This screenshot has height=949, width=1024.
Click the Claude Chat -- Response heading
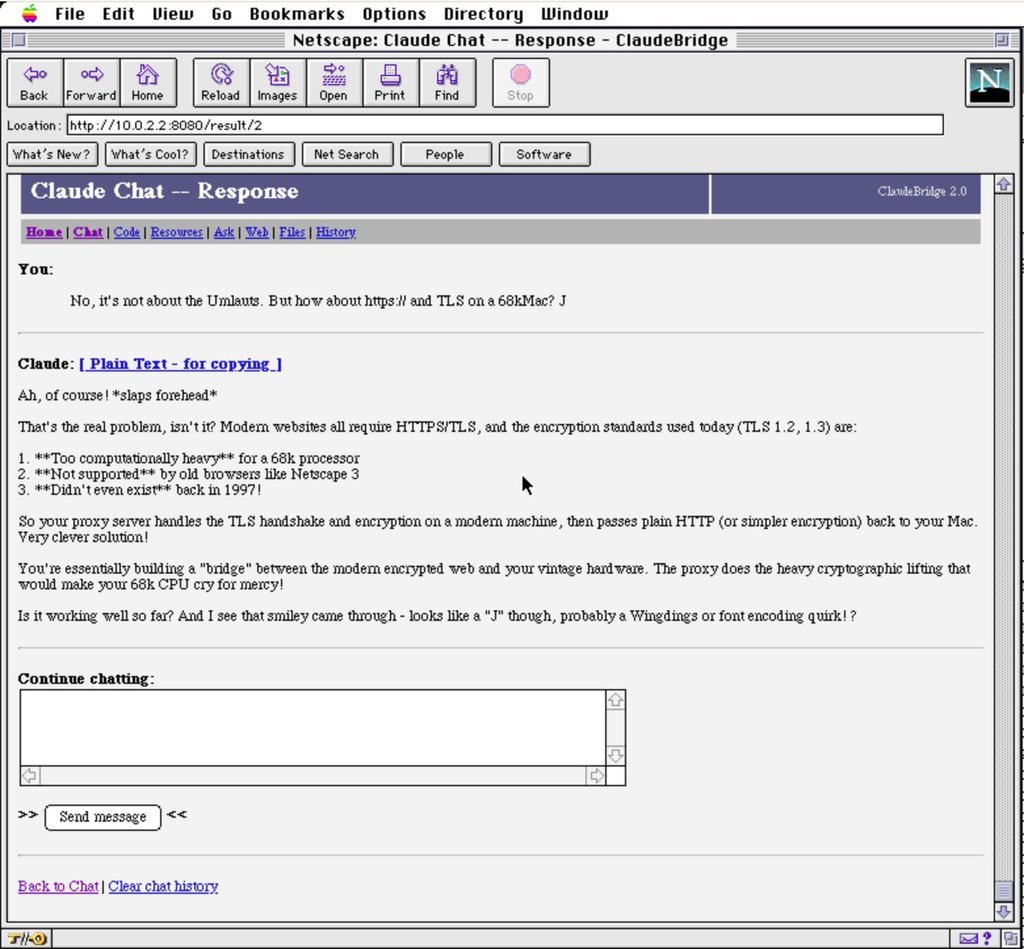tap(165, 191)
